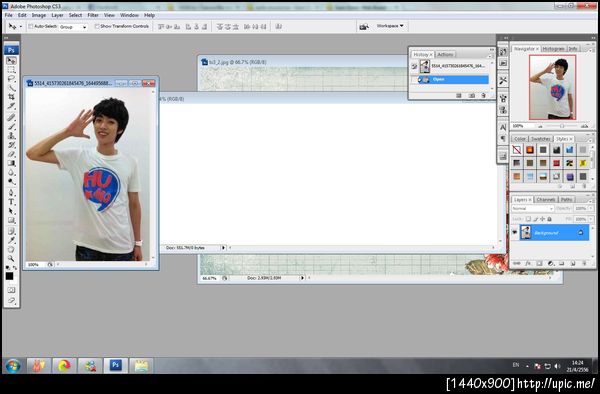The image size is (600, 394).
Task: Toggle lock image pixels
Action: pos(535,219)
